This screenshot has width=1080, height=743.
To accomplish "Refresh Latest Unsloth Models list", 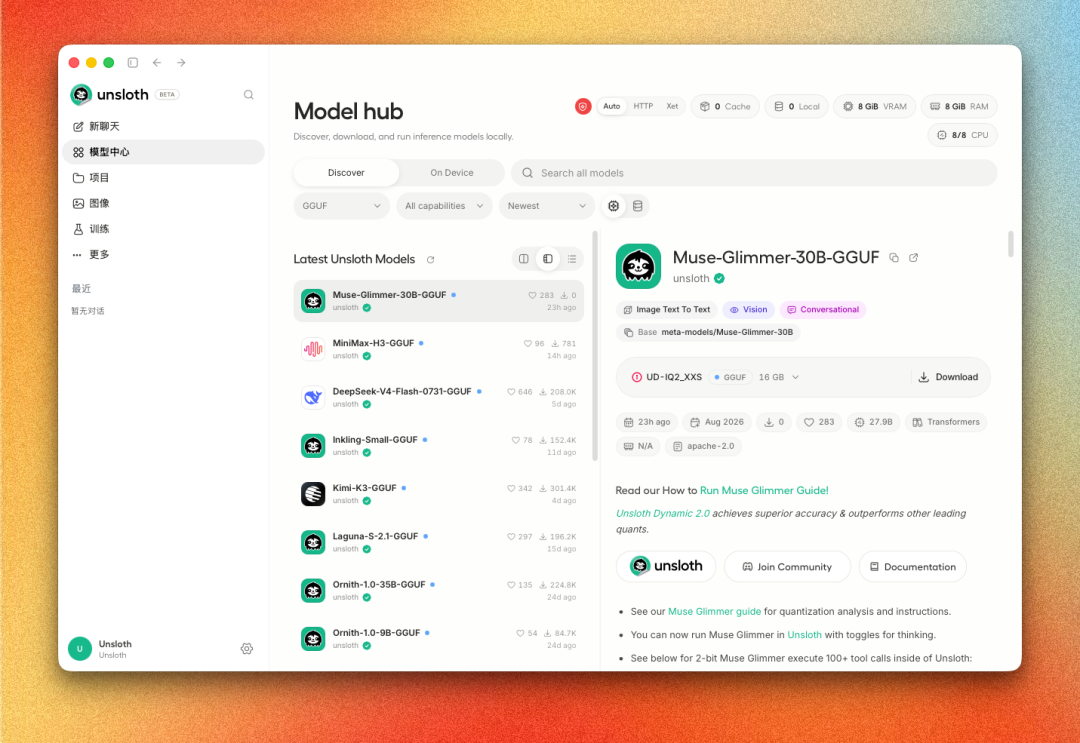I will 430,260.
